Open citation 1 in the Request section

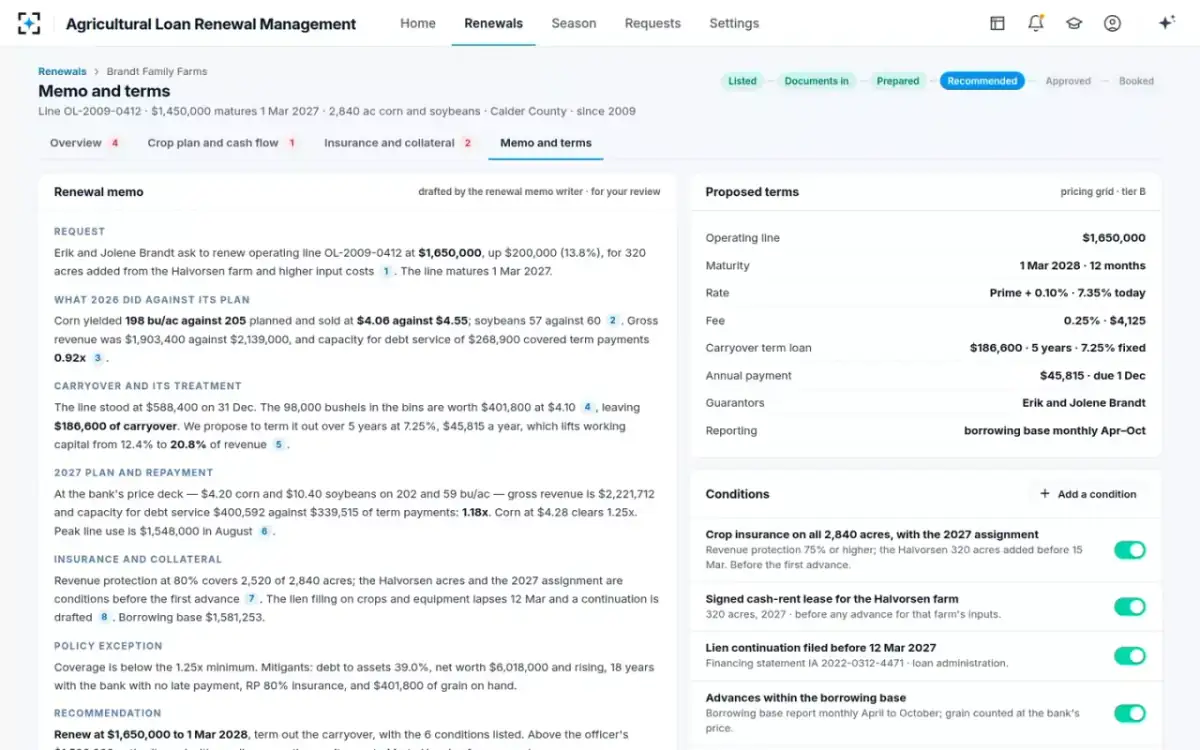[386, 271]
